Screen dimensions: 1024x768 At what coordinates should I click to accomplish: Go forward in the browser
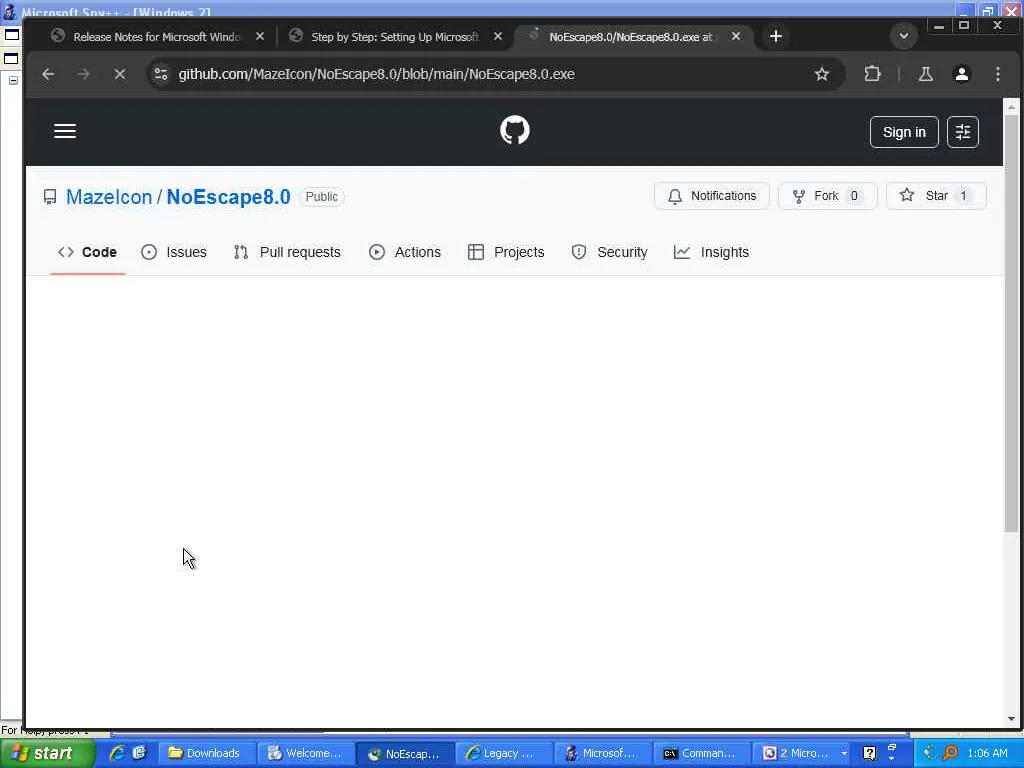click(x=84, y=74)
